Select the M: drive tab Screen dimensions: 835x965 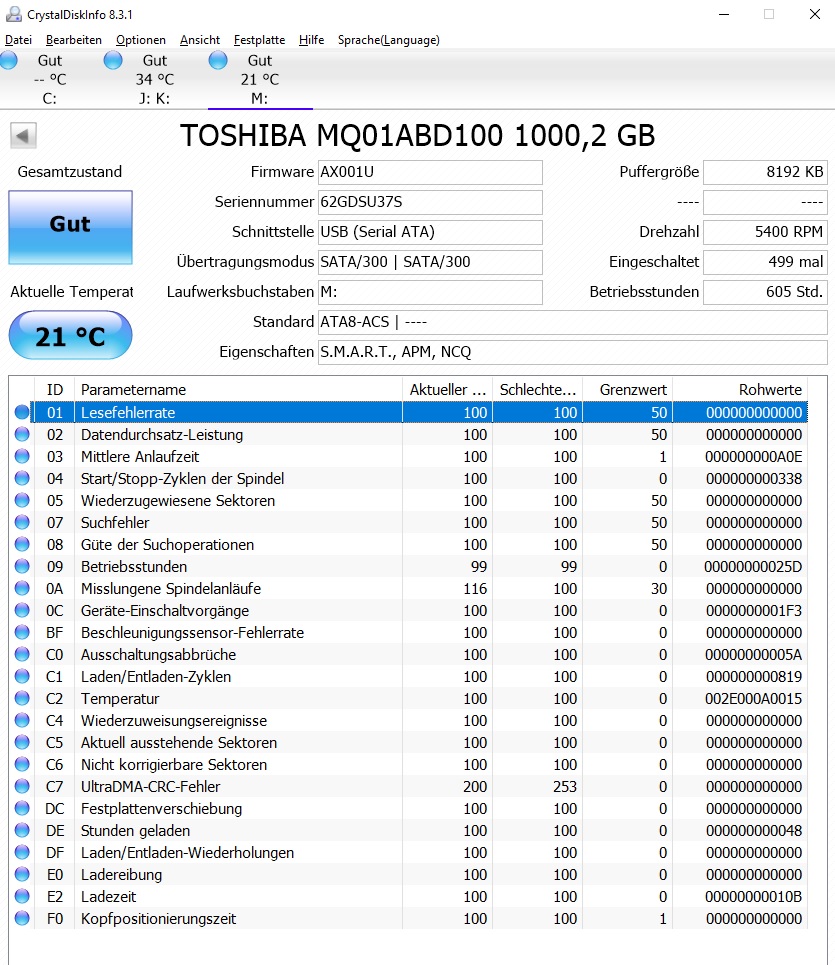click(x=260, y=79)
